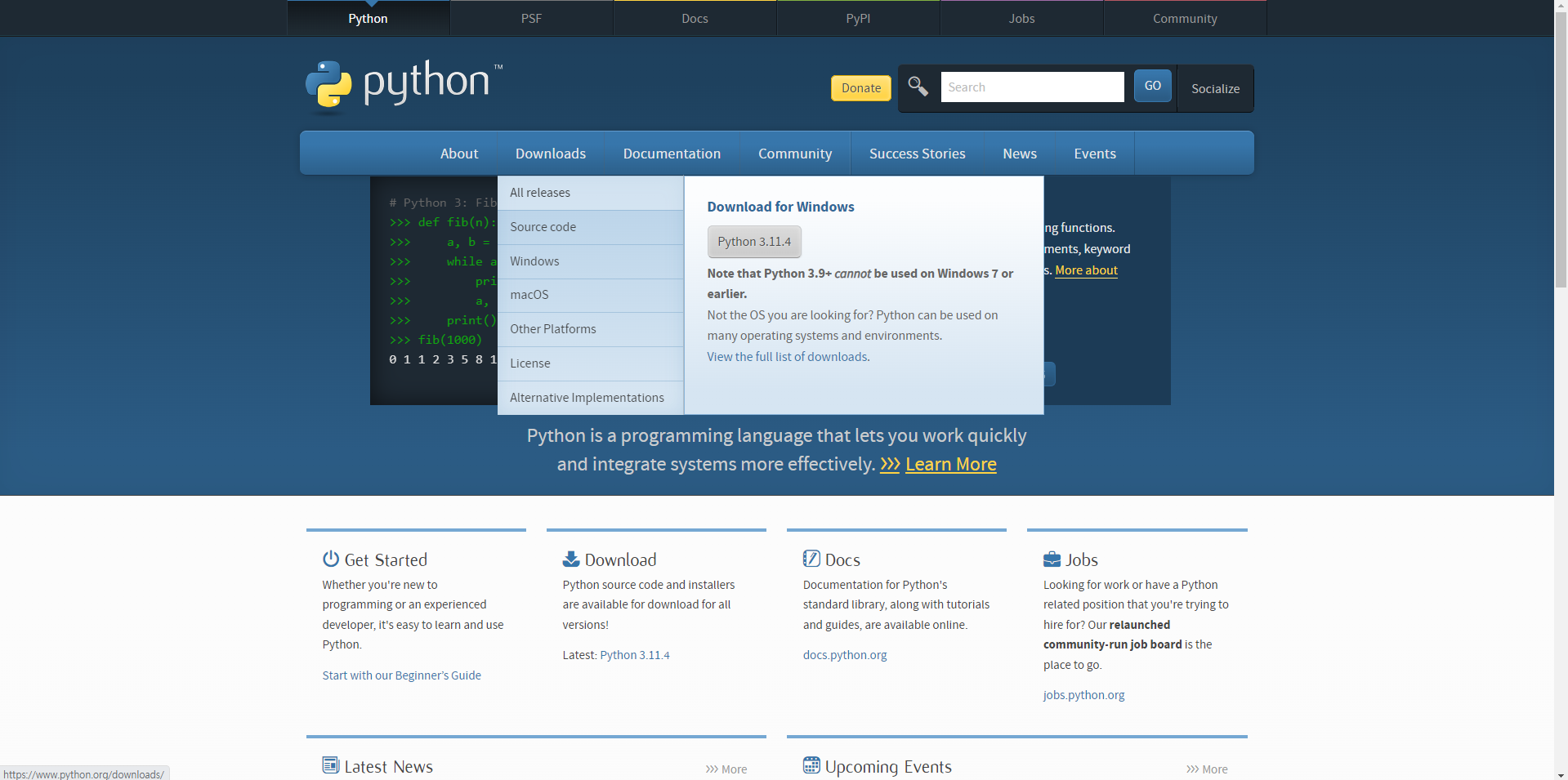Select Source code in Downloads submenu
Viewport: 1568px width, 780px height.
click(591, 227)
